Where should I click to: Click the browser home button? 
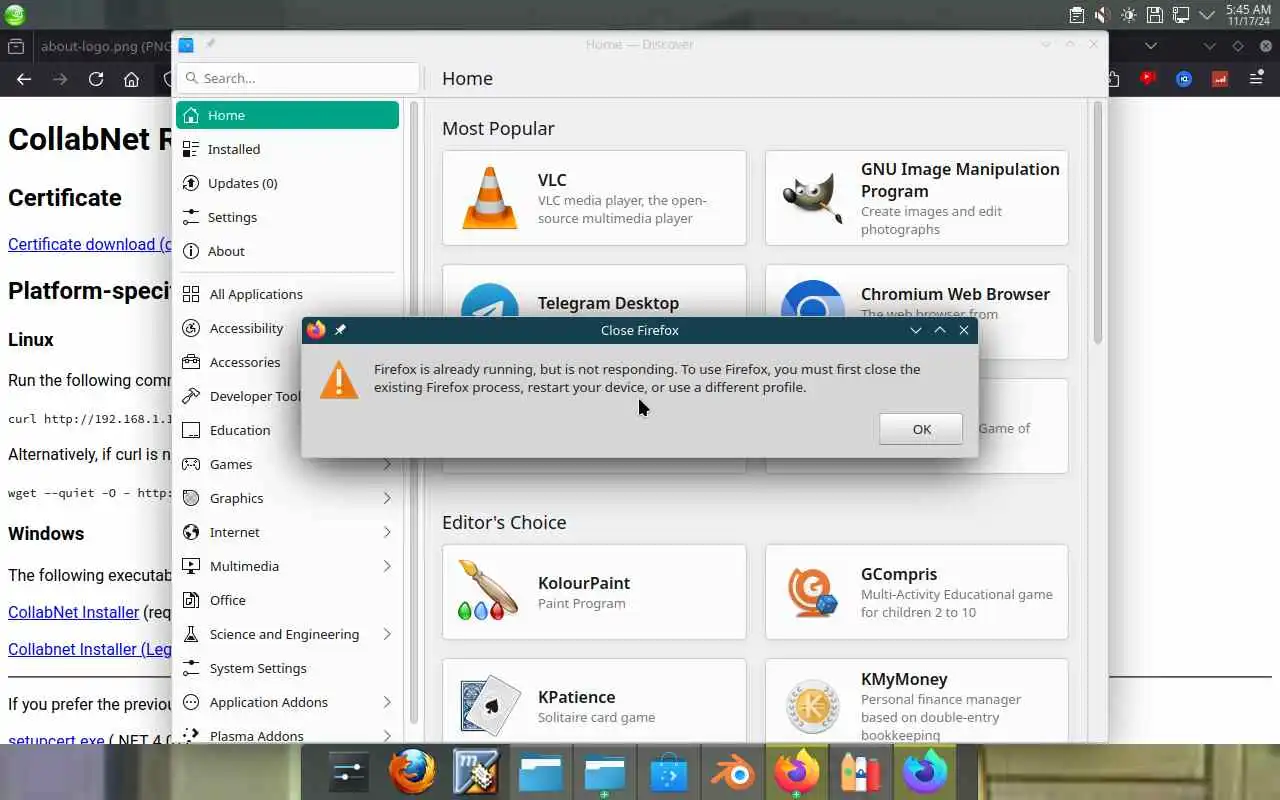point(131,79)
